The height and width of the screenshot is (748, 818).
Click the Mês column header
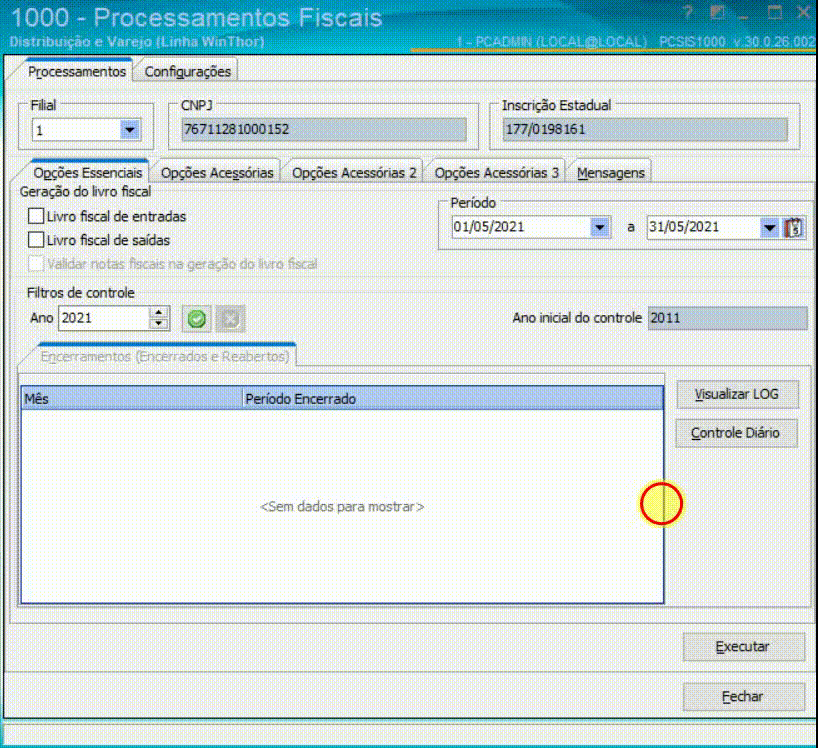(132, 399)
